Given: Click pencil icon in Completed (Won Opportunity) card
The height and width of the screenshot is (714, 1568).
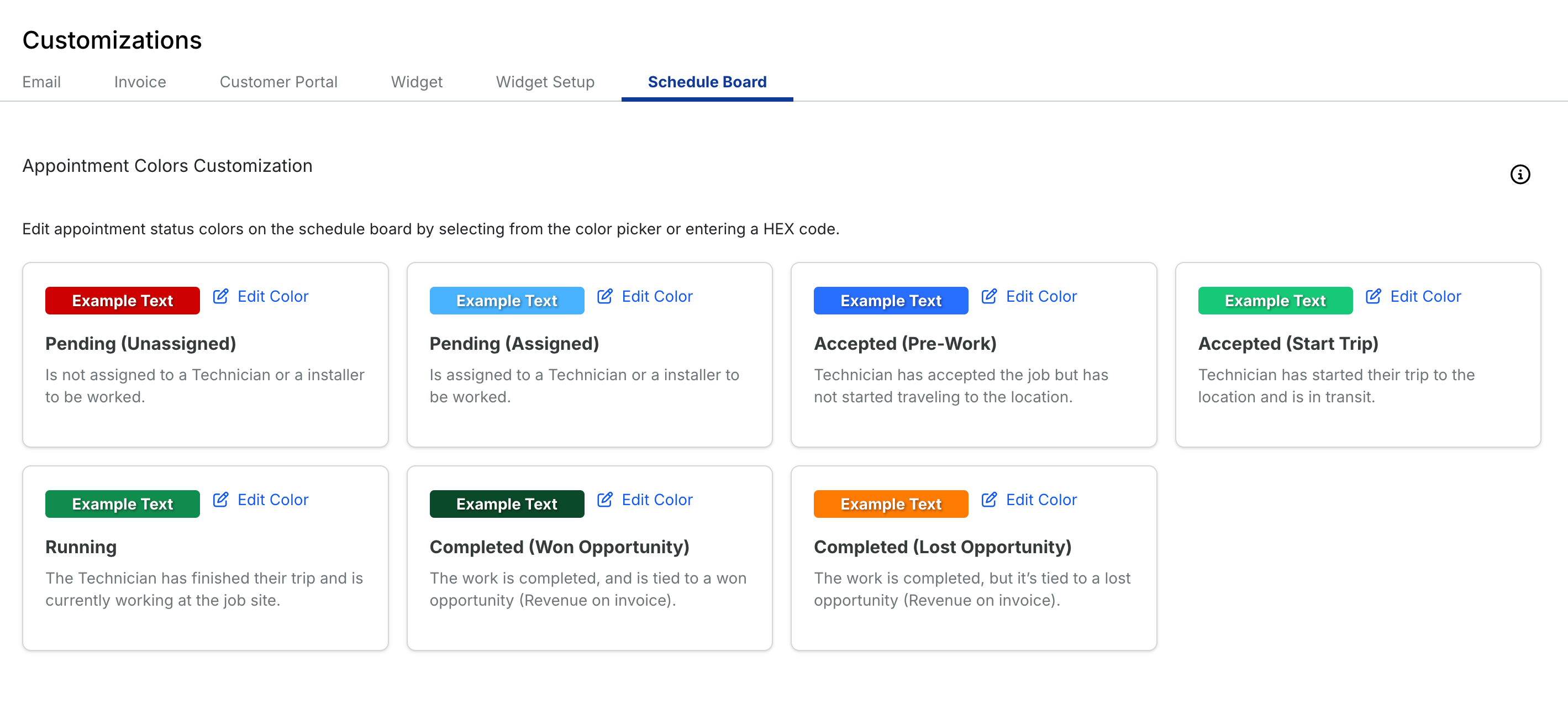Looking at the screenshot, I should [604, 500].
